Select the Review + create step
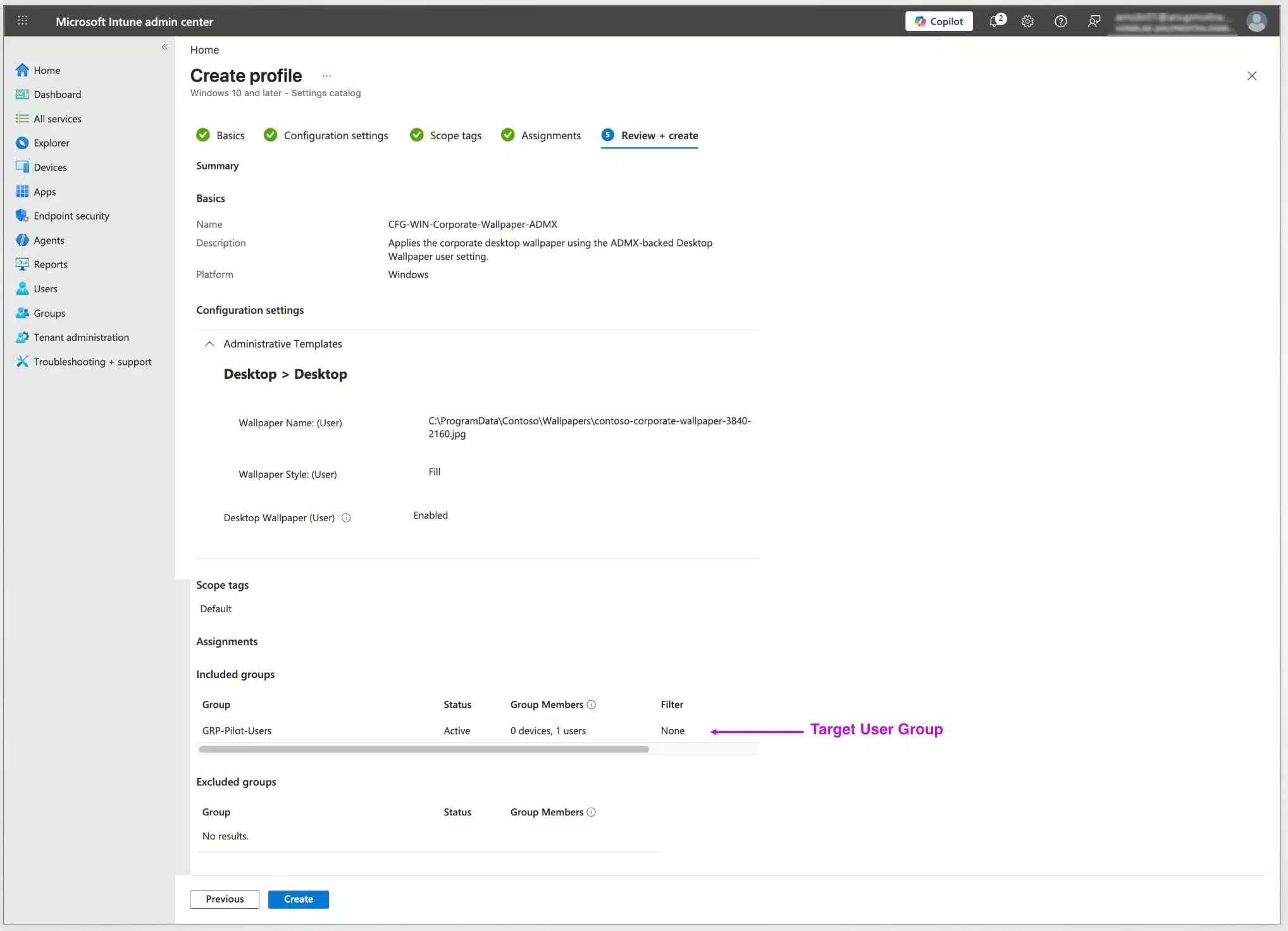The height and width of the screenshot is (931, 1288). click(x=650, y=135)
